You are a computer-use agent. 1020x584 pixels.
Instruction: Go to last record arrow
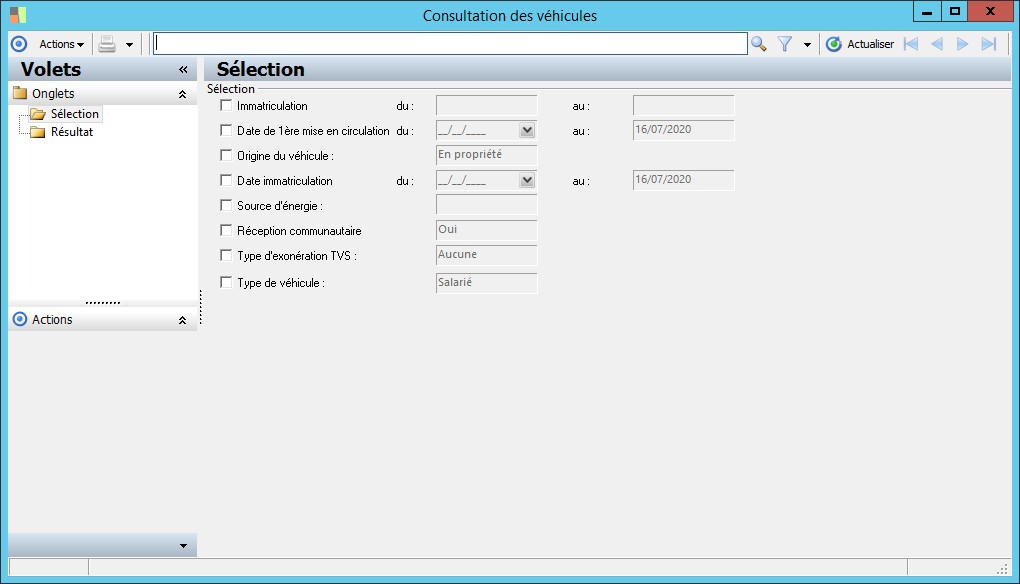pos(989,44)
